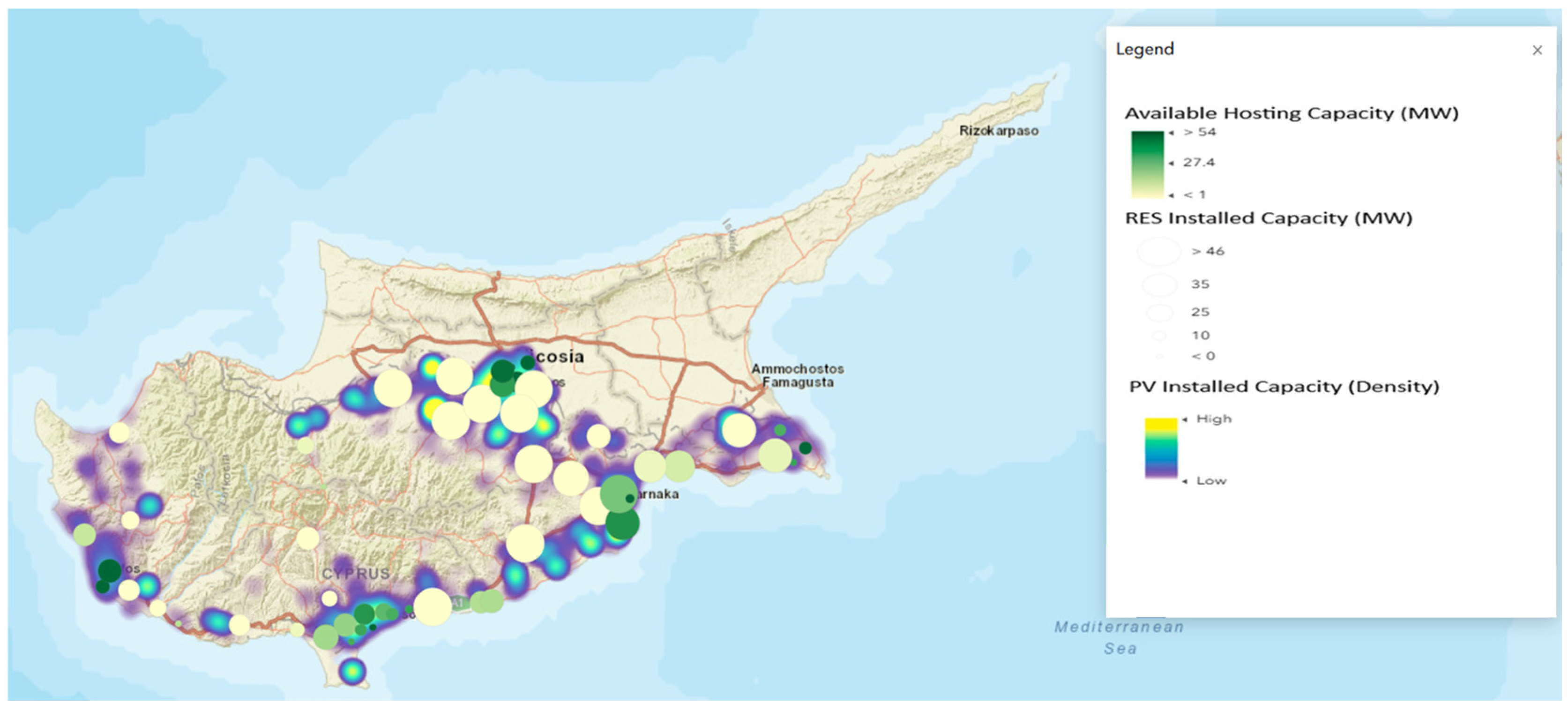Click the Rizokarpaso place label
Image resolution: width=1568 pixels, height=711 pixels.
(x=998, y=131)
